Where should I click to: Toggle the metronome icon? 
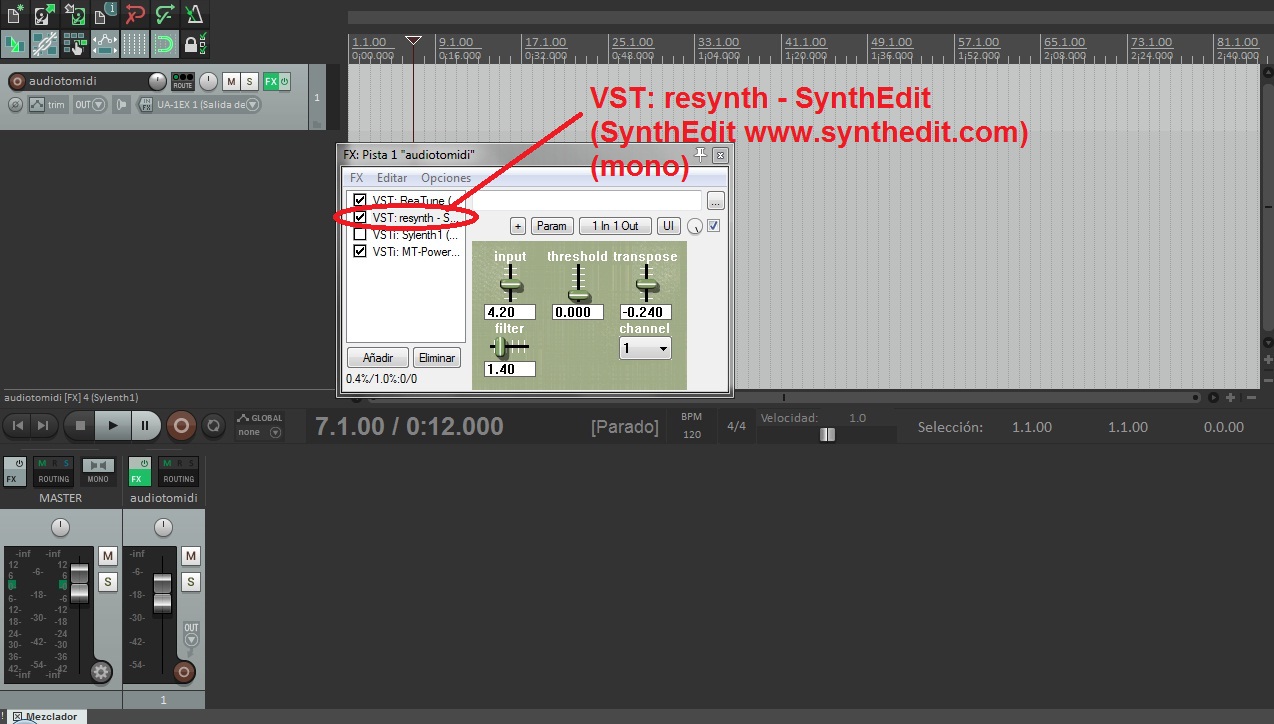click(195, 14)
